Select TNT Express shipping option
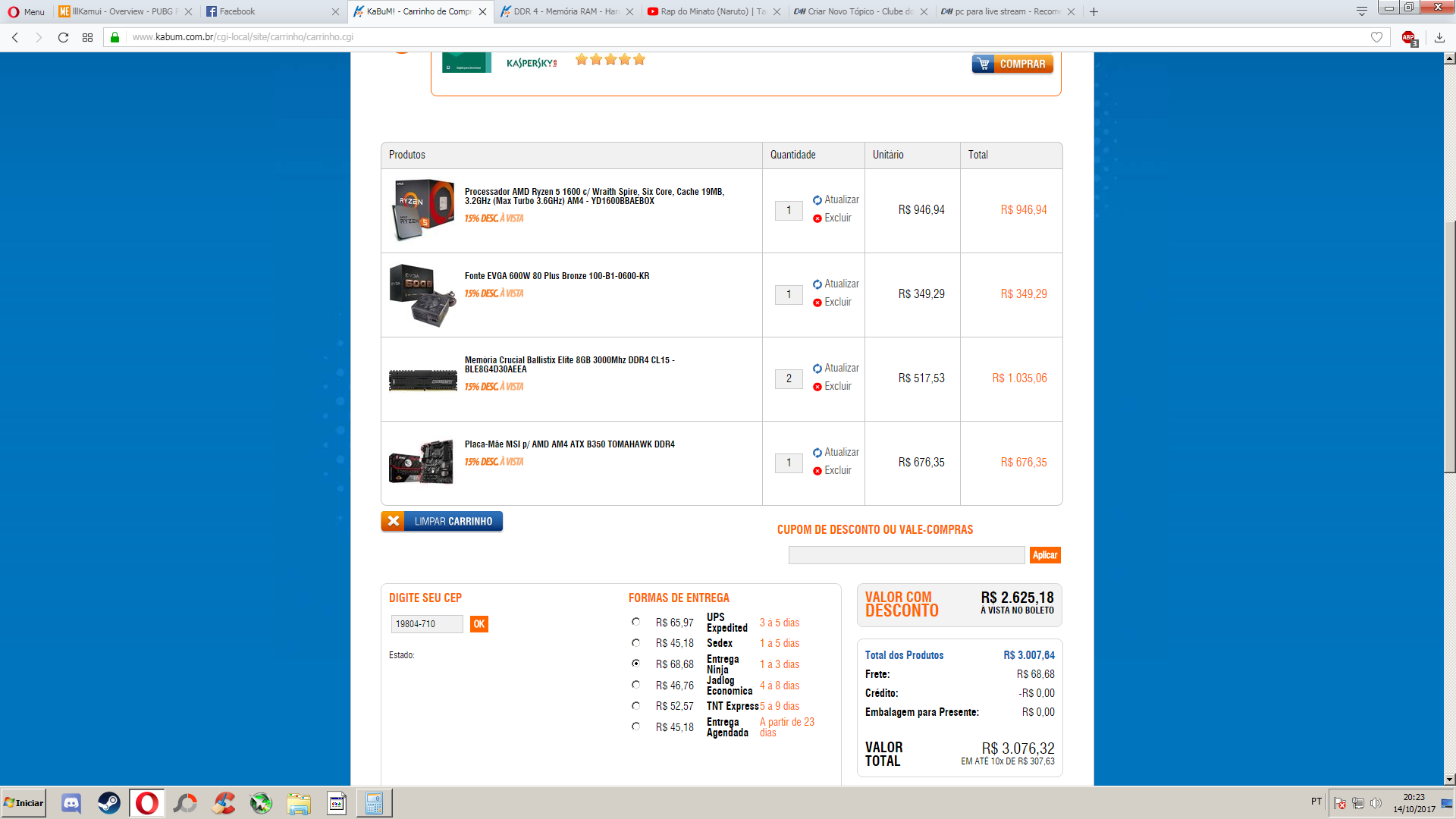This screenshot has height=819, width=1456. (635, 706)
